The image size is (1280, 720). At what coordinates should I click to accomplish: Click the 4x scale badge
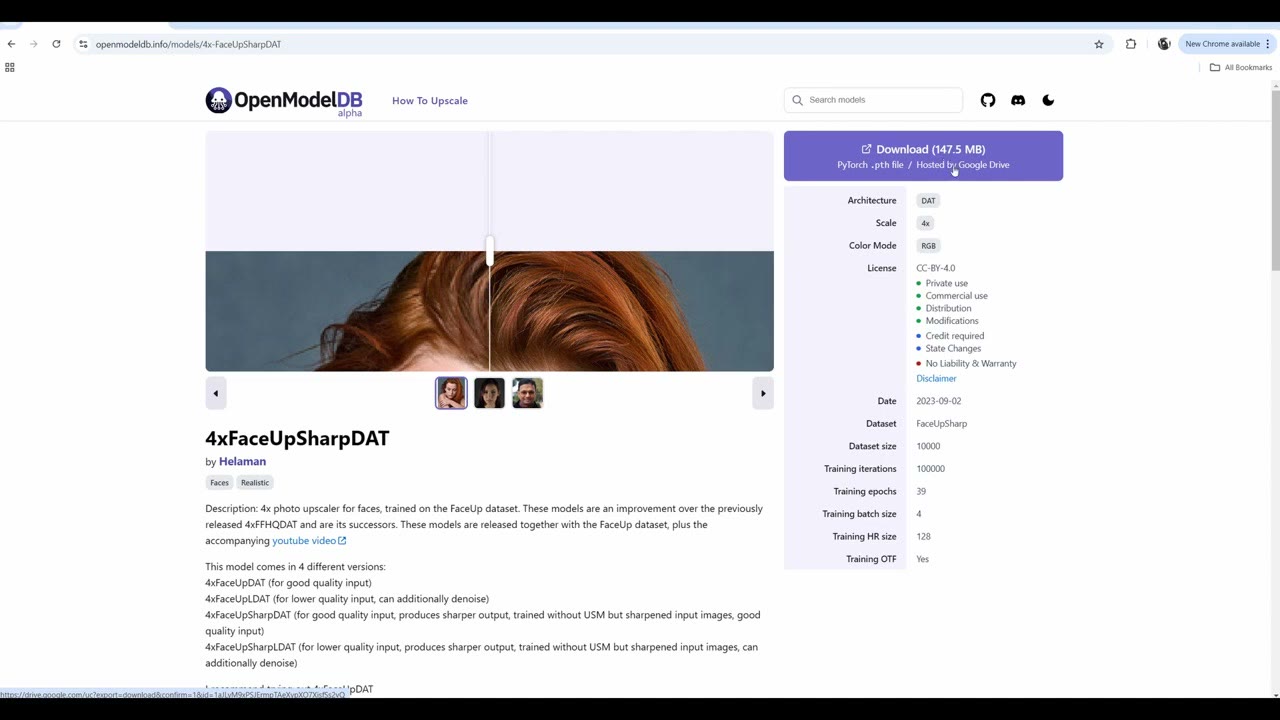coord(925,223)
